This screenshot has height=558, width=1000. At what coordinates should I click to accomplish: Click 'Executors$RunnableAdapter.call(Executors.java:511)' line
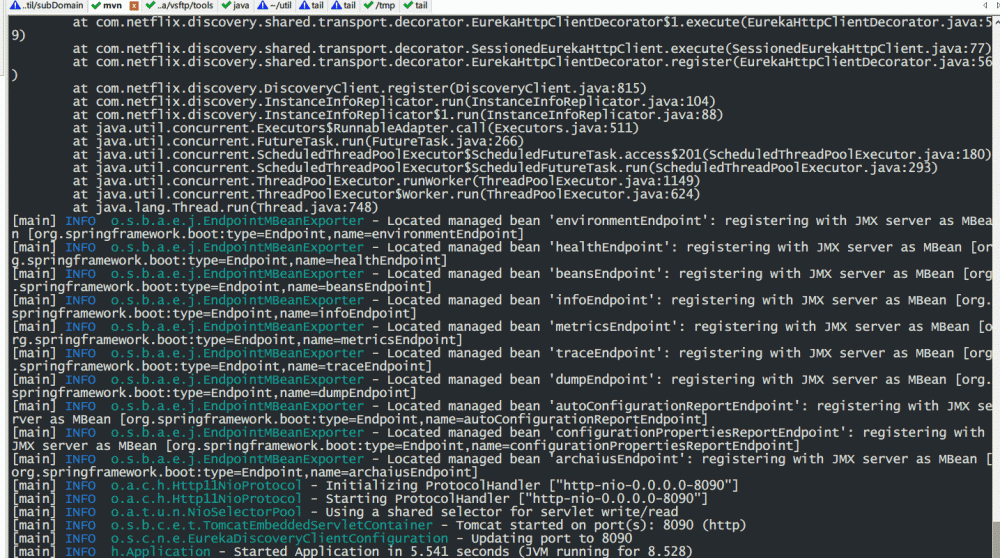tap(355, 128)
